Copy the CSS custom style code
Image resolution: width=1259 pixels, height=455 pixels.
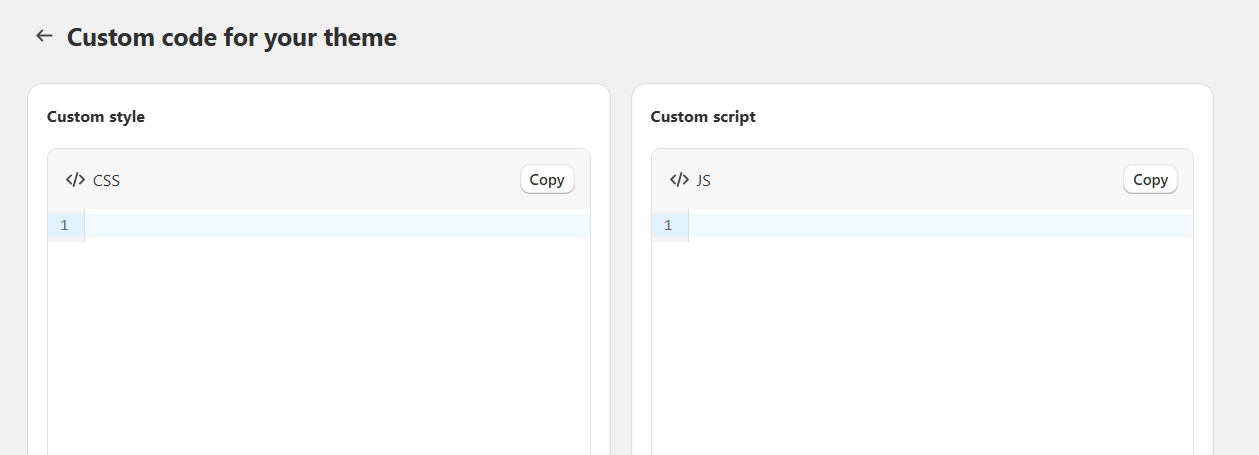[x=547, y=180]
